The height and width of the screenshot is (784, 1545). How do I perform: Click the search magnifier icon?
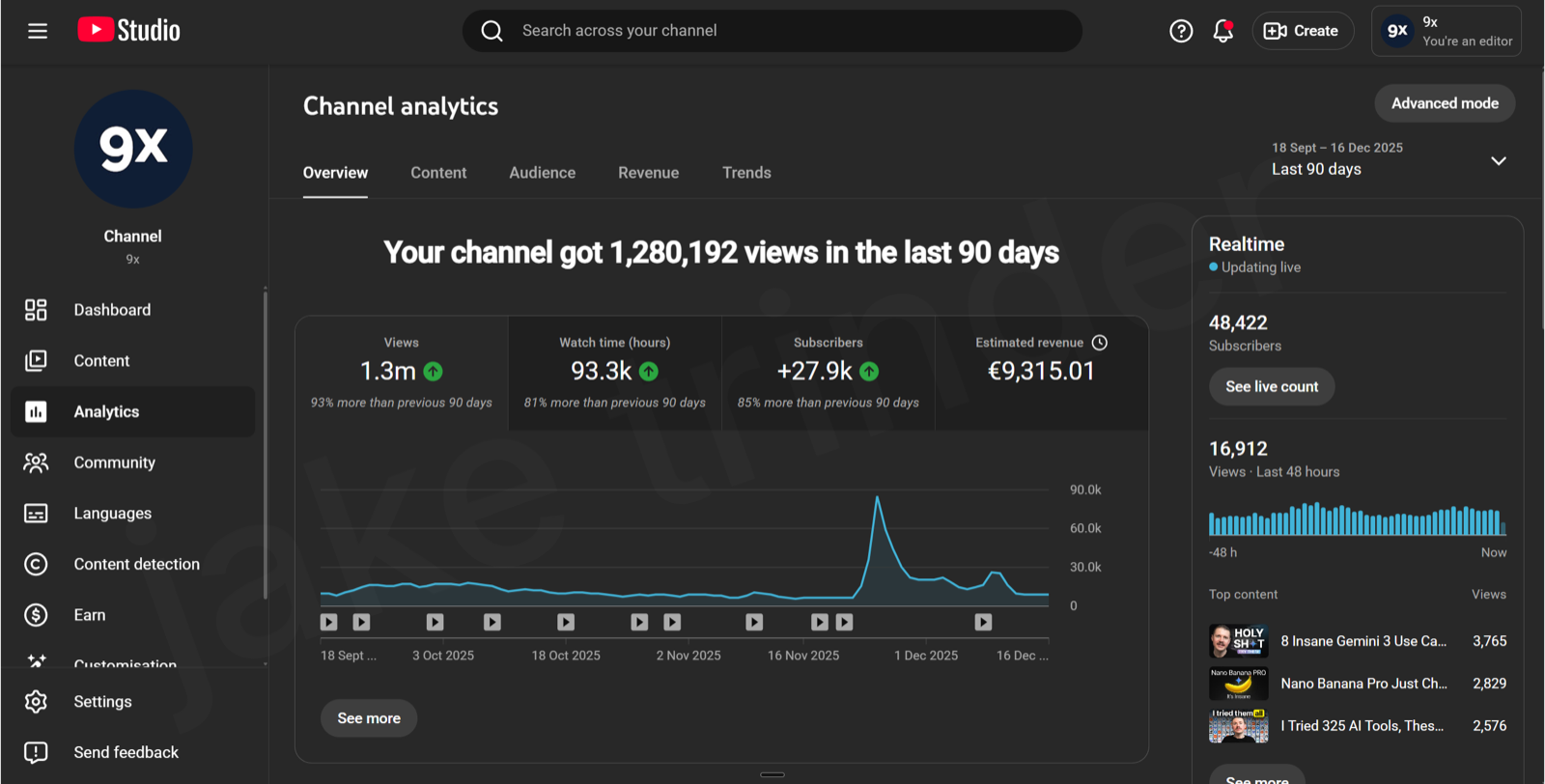point(492,31)
